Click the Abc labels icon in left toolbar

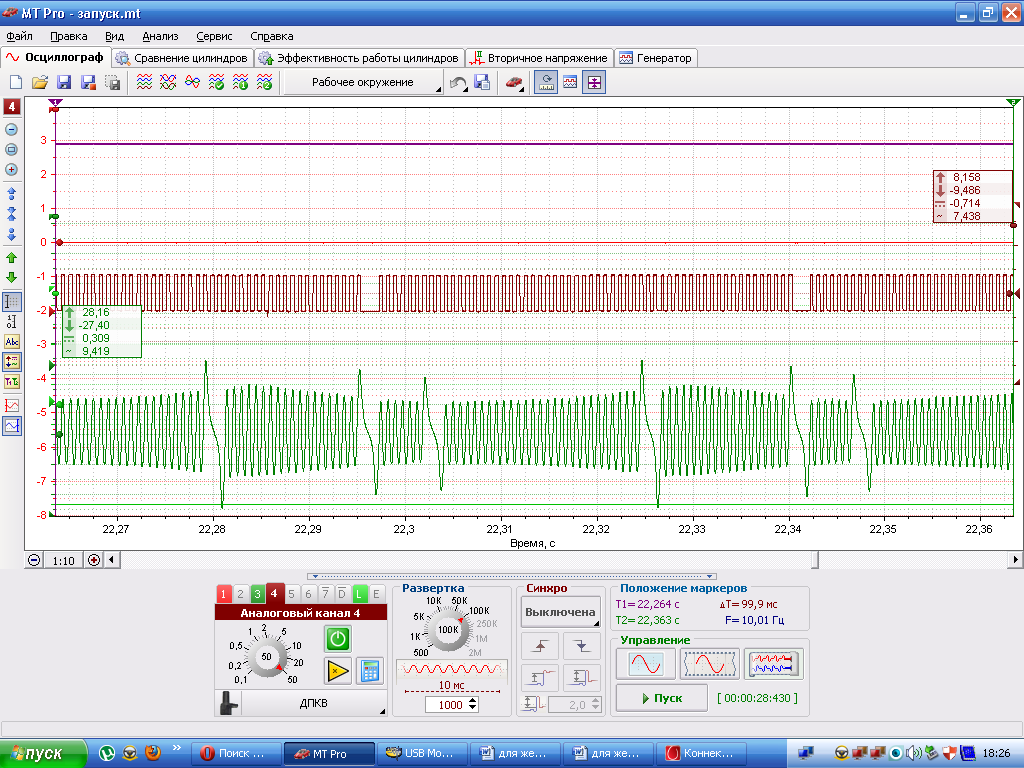[x=12, y=342]
